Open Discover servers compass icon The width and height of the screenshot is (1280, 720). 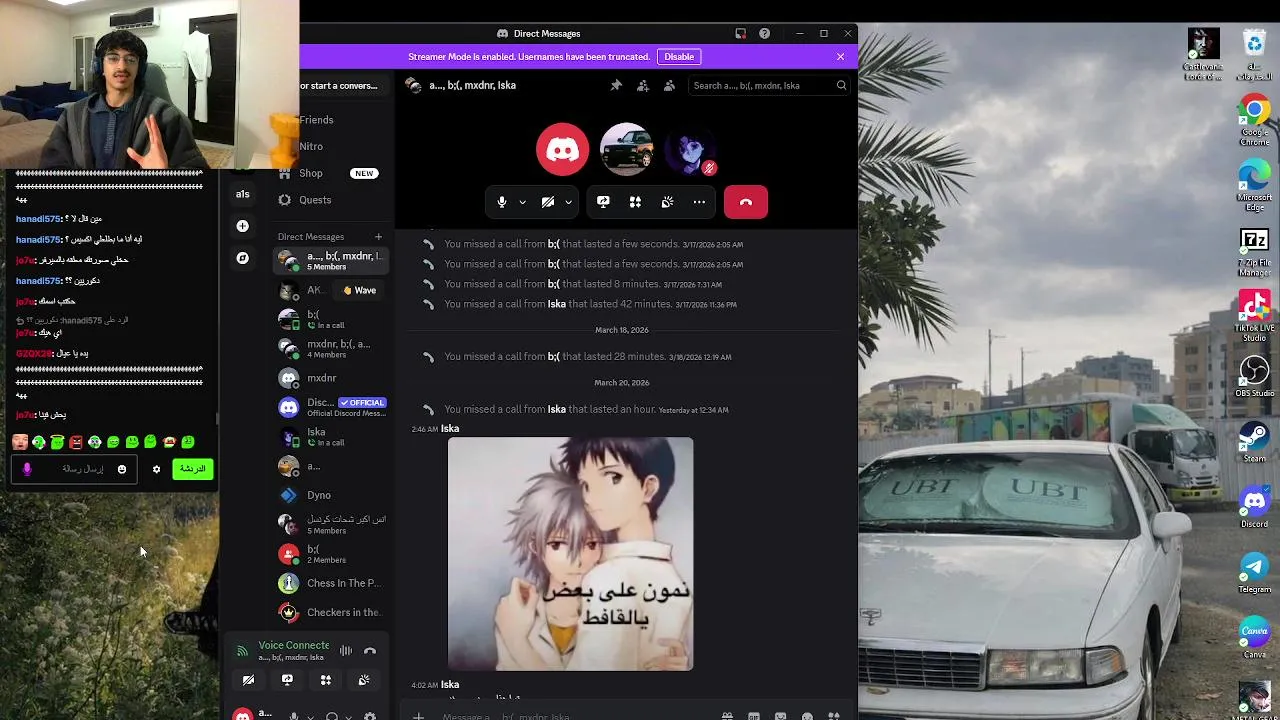pos(242,258)
